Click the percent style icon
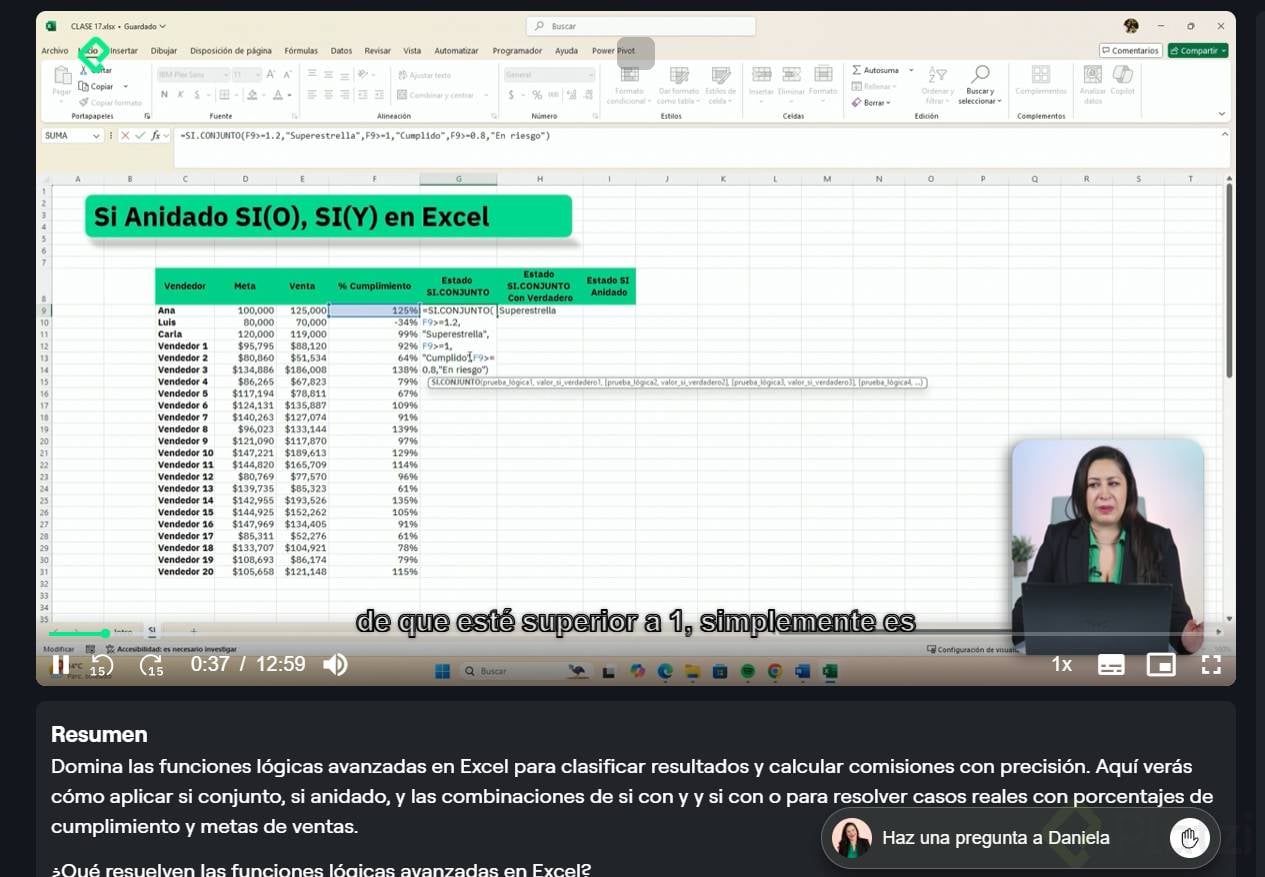This screenshot has width=1265, height=877. pyautogui.click(x=537, y=95)
